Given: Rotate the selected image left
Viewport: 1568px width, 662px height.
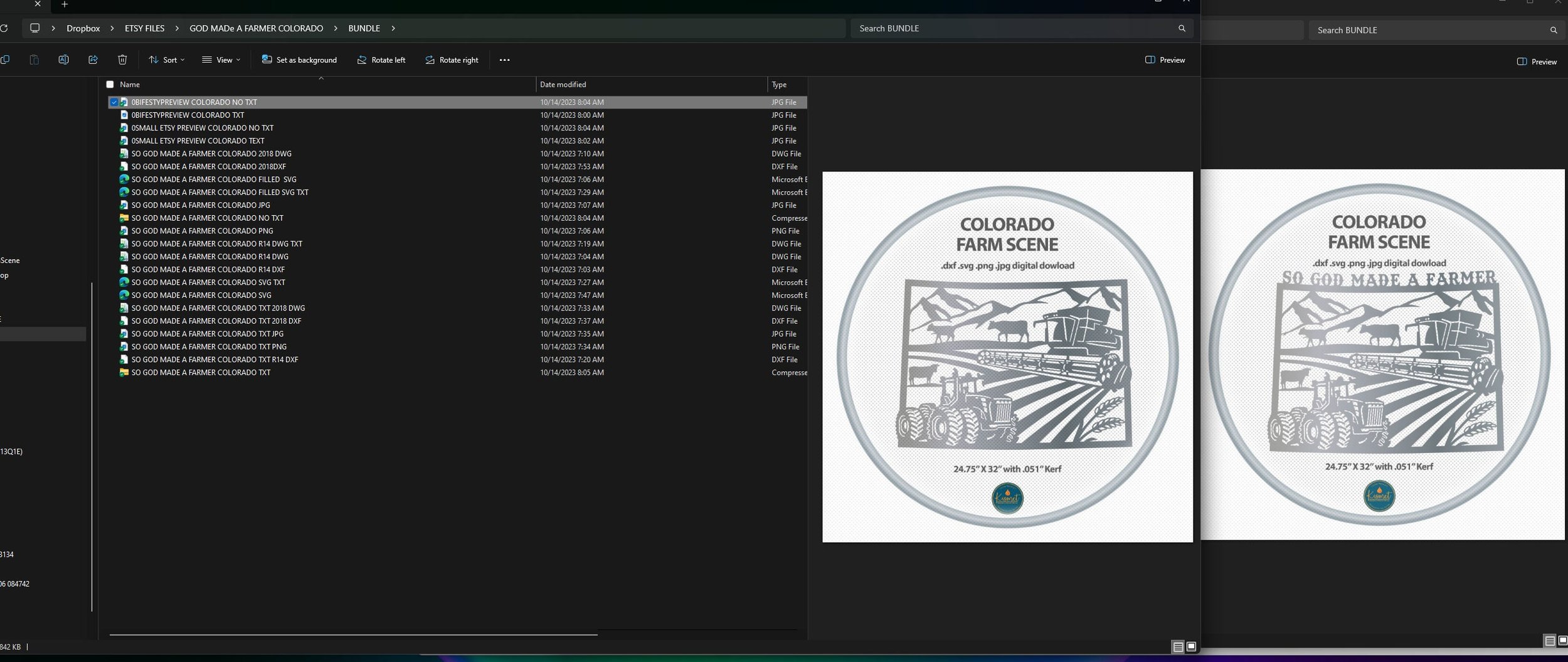Looking at the screenshot, I should pyautogui.click(x=381, y=60).
